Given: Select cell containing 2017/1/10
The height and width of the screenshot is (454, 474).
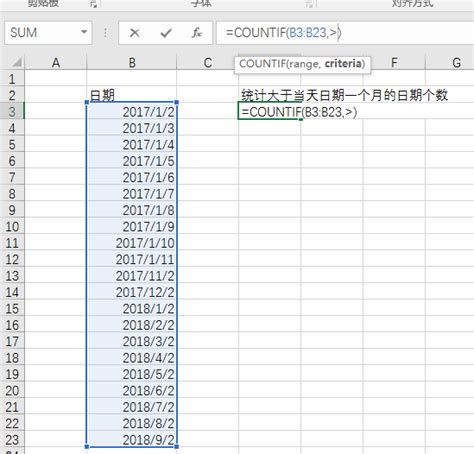Looking at the screenshot, I should click(x=132, y=243).
